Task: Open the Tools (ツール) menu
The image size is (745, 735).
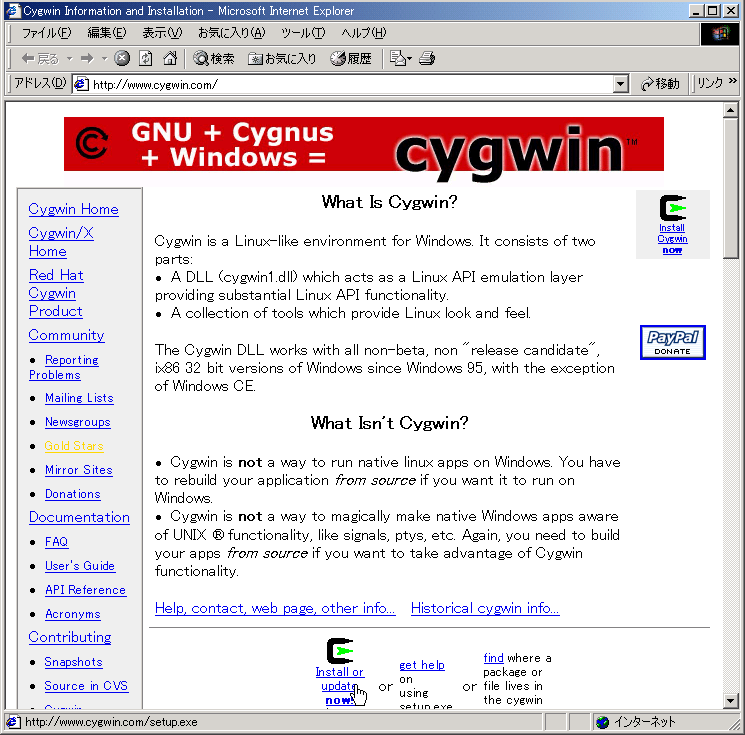Action: click(303, 33)
